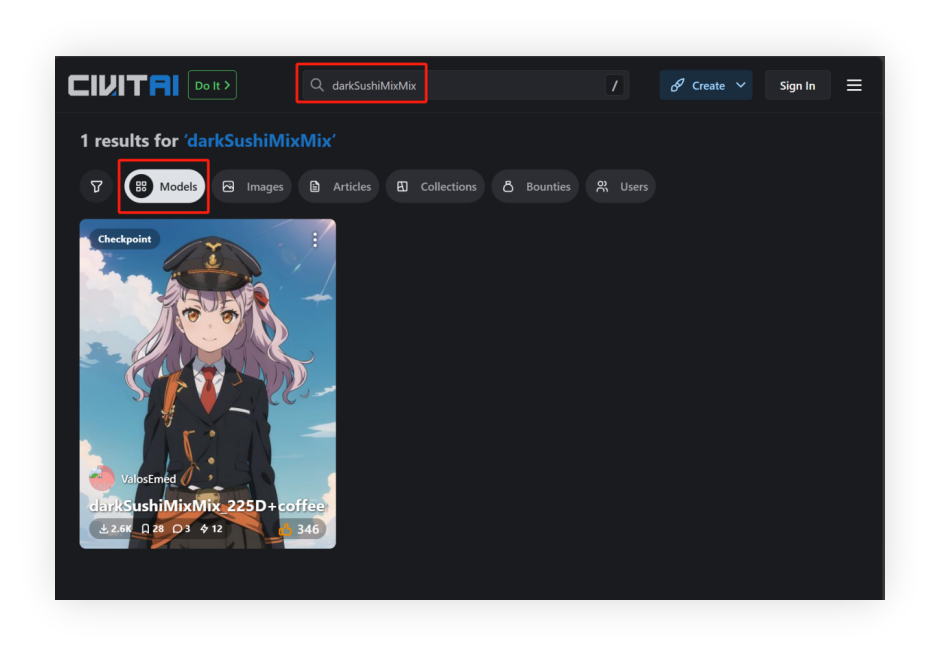Open the hamburger menu at top right
The image size is (940, 657).
[854, 85]
